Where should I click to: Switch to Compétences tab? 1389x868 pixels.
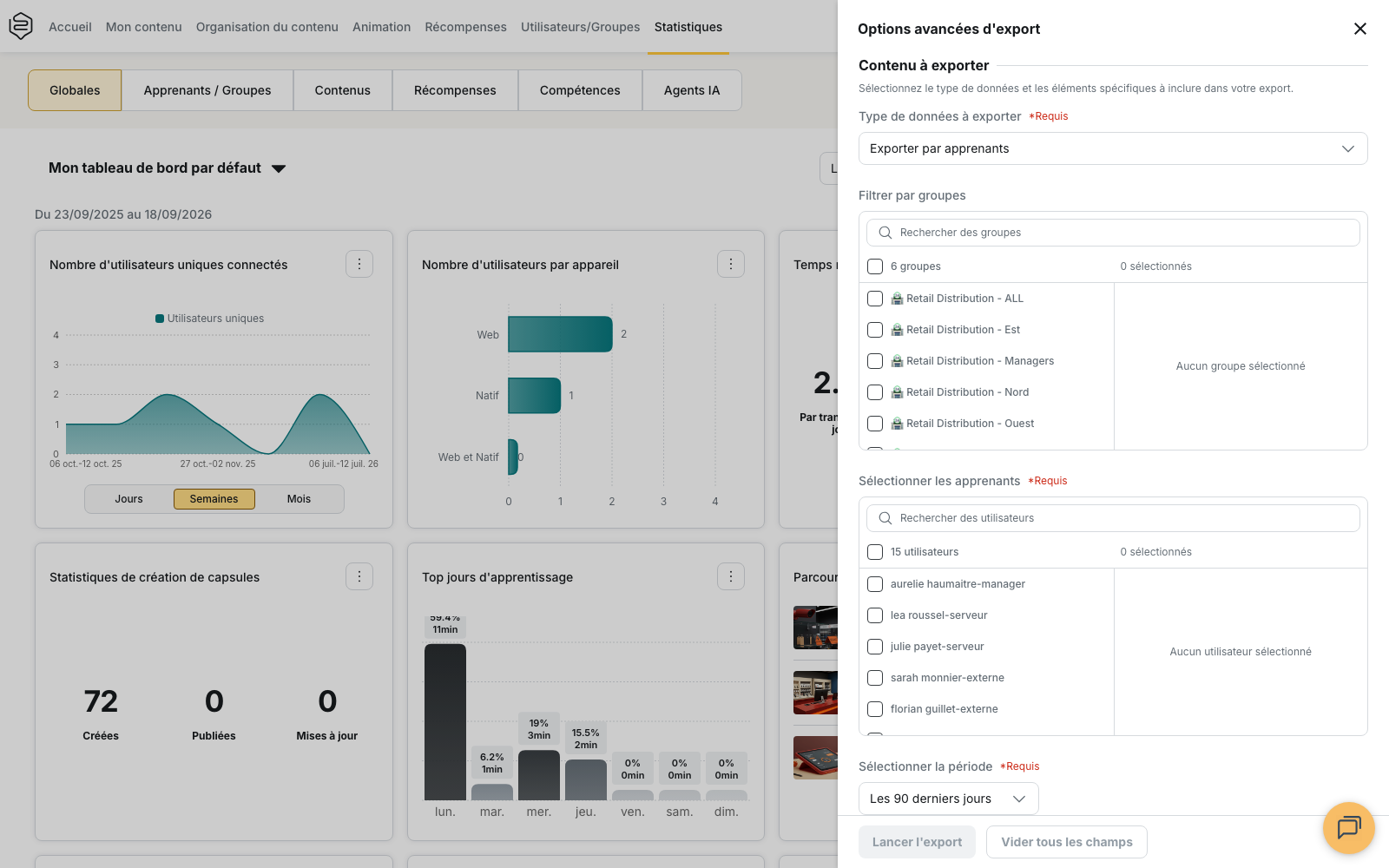(580, 90)
